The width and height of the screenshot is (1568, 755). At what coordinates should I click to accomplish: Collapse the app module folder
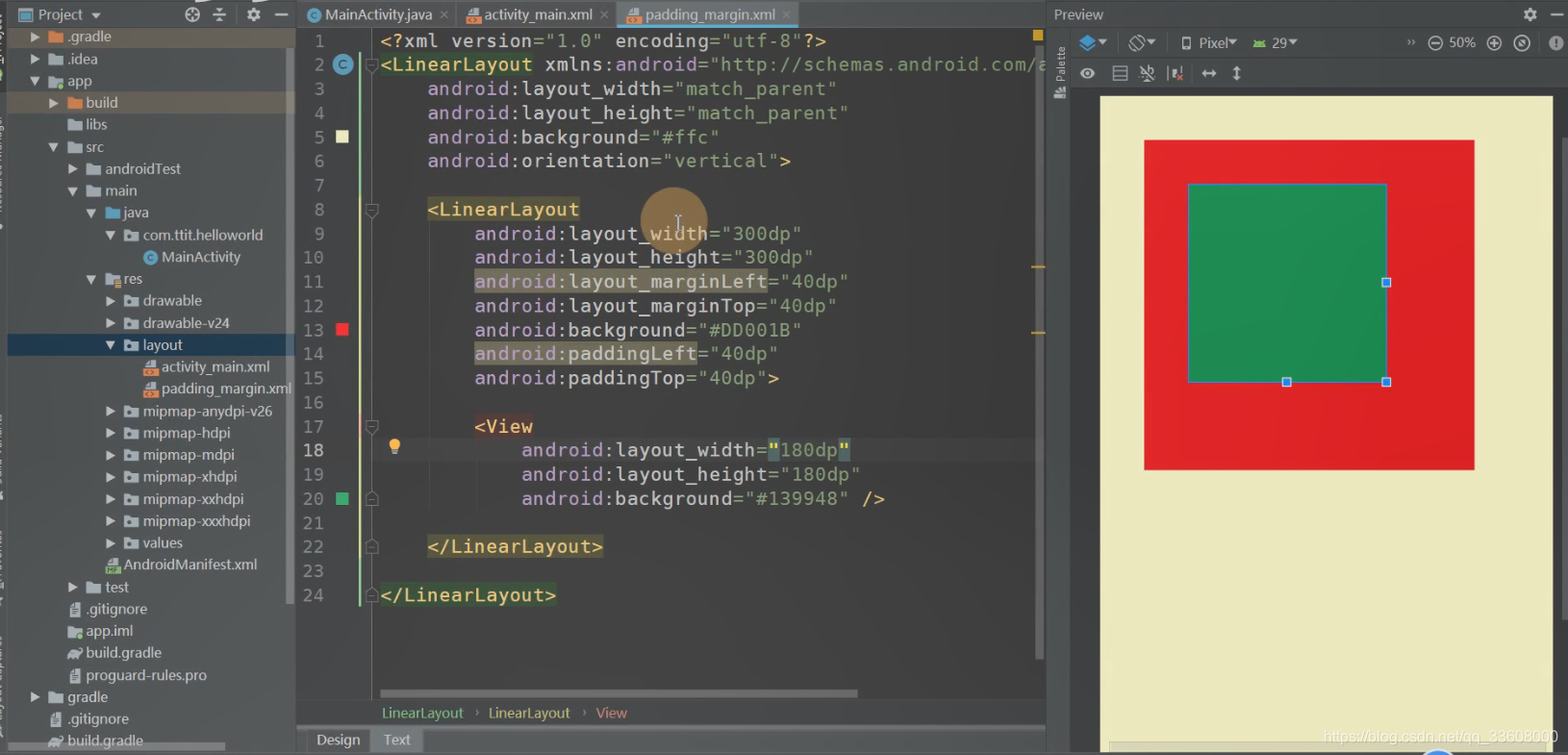36,81
